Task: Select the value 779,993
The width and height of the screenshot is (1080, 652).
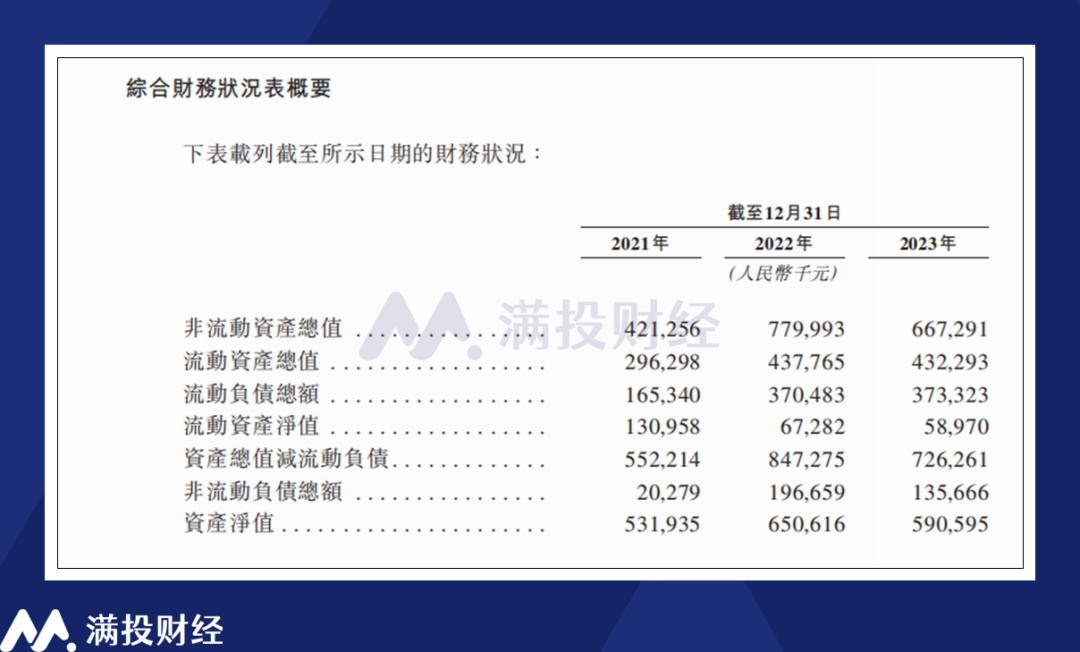Action: [x=806, y=329]
